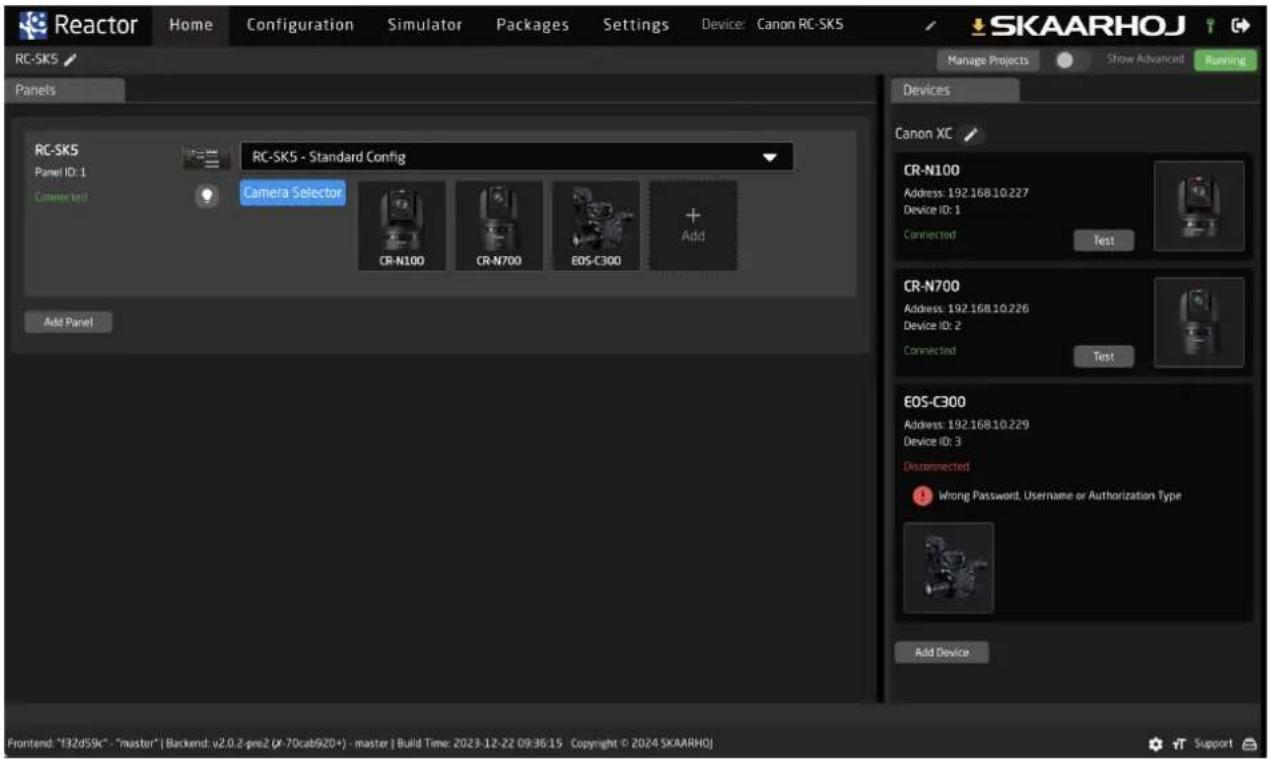
Task: Open settings gear icon in footer
Action: [x=1156, y=744]
